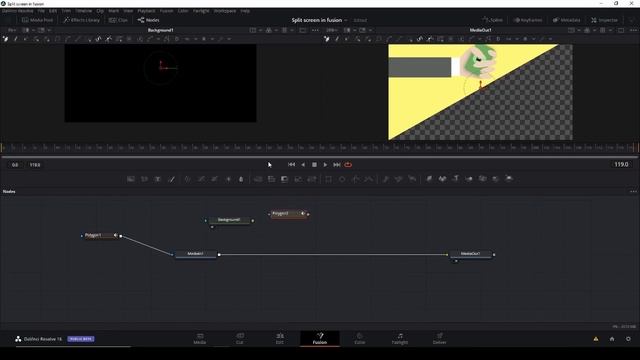
Task: Toggle the Inspector panel
Action: 604,20
